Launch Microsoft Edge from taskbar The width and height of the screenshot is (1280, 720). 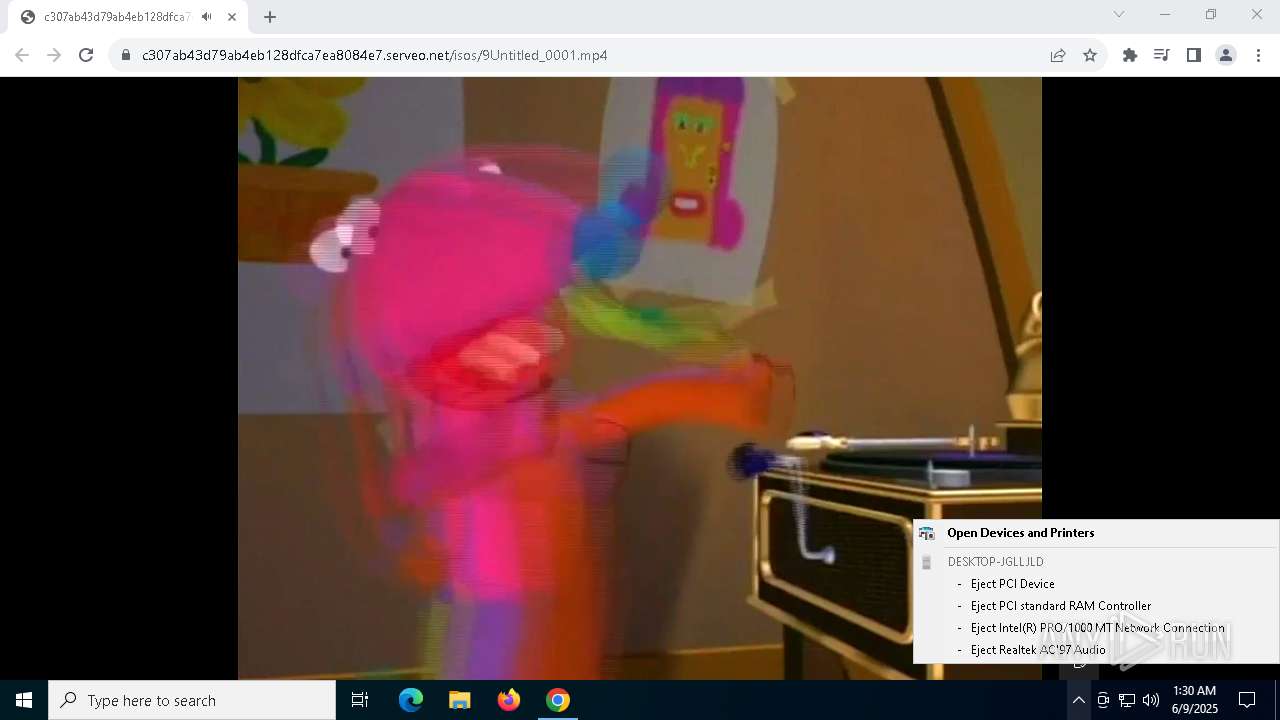411,700
